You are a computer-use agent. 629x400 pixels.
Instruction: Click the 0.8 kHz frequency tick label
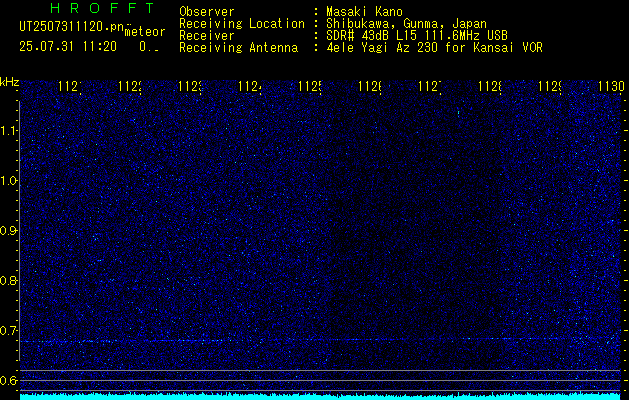(8, 280)
